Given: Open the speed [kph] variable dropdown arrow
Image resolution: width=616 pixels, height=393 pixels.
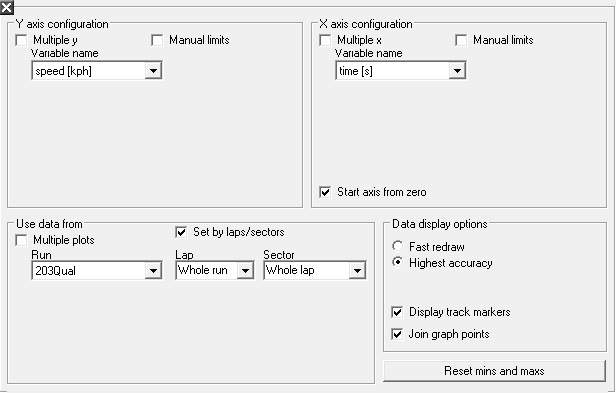Looking at the screenshot, I should tap(153, 71).
